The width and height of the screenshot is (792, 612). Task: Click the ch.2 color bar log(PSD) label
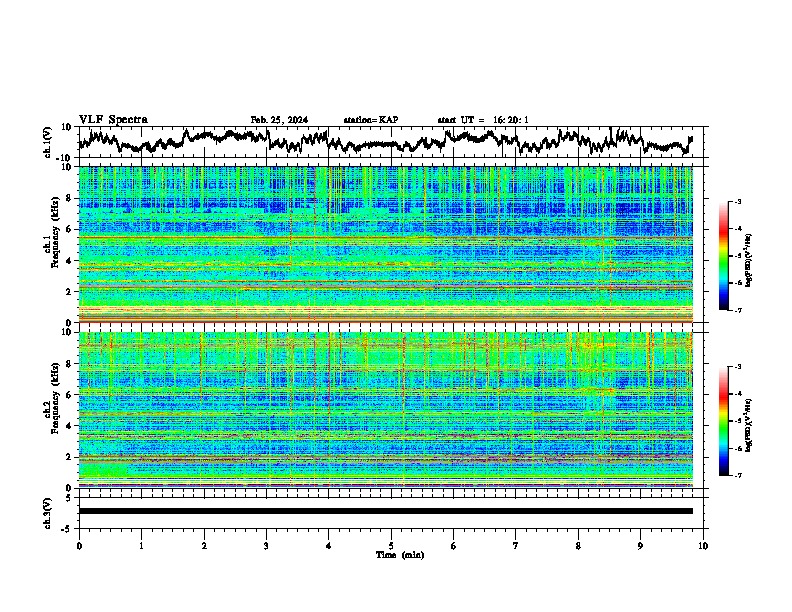749,425
